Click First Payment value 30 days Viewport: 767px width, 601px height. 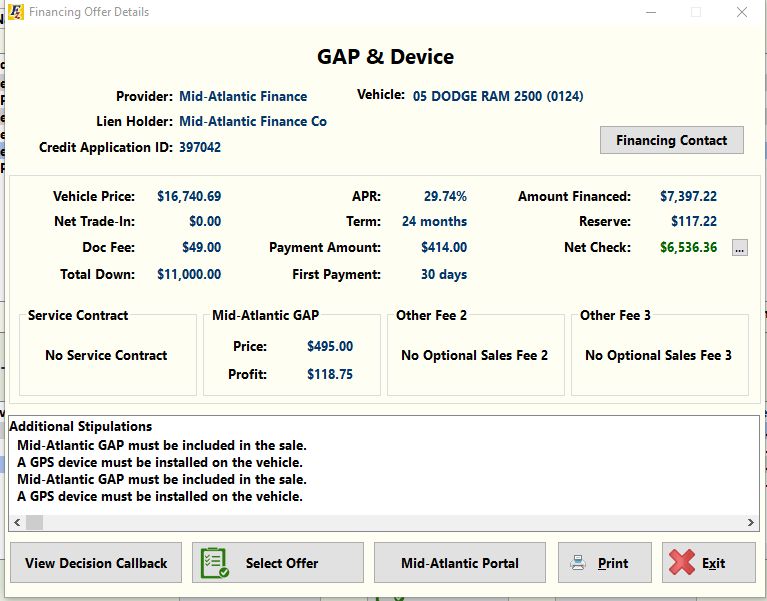pos(444,274)
